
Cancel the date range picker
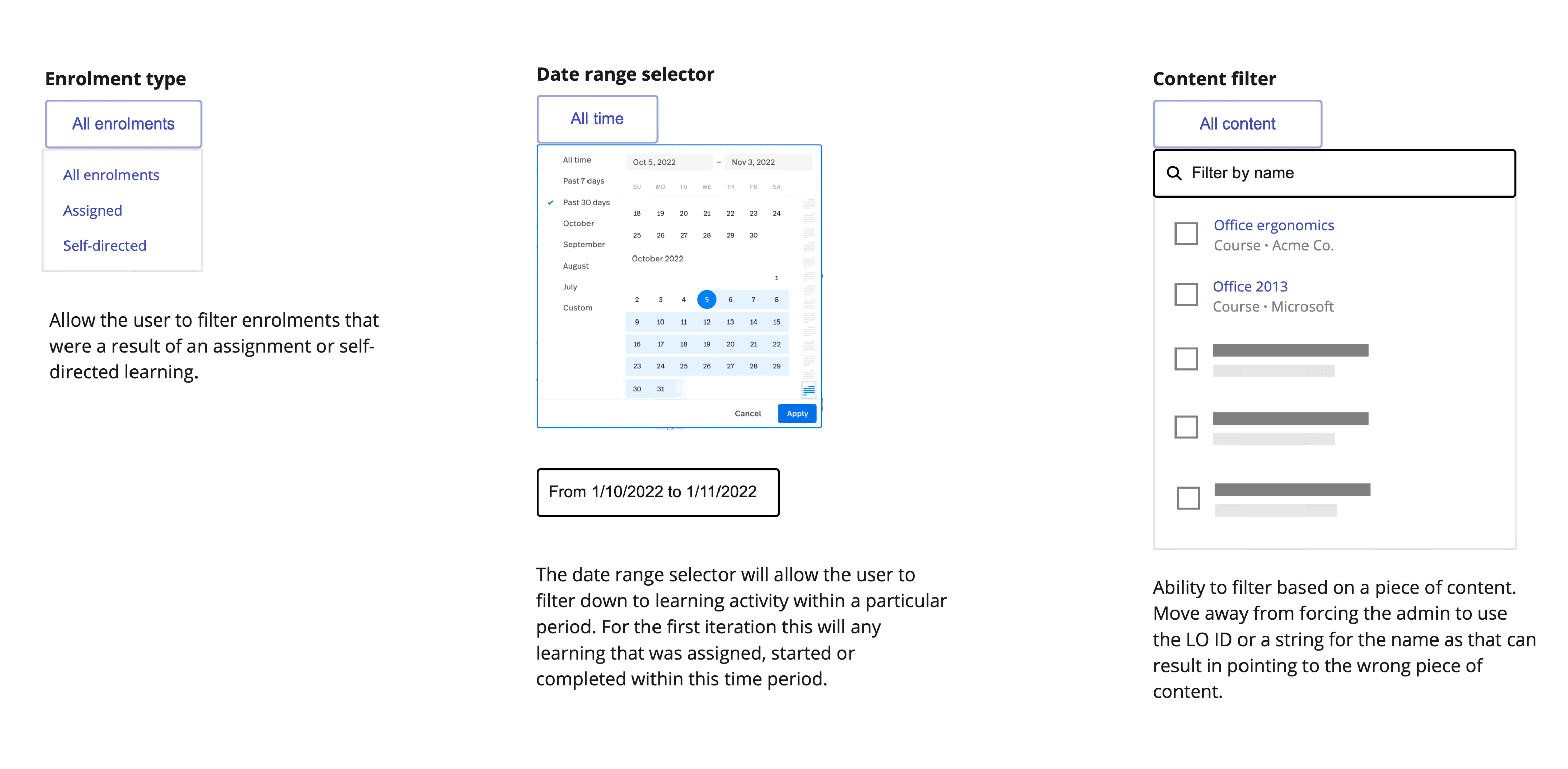pos(748,413)
